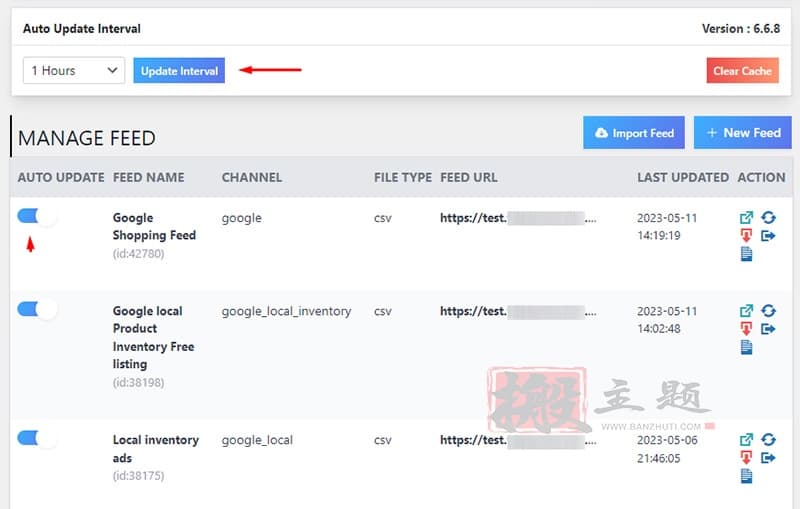Click the Import Feed button

[634, 133]
